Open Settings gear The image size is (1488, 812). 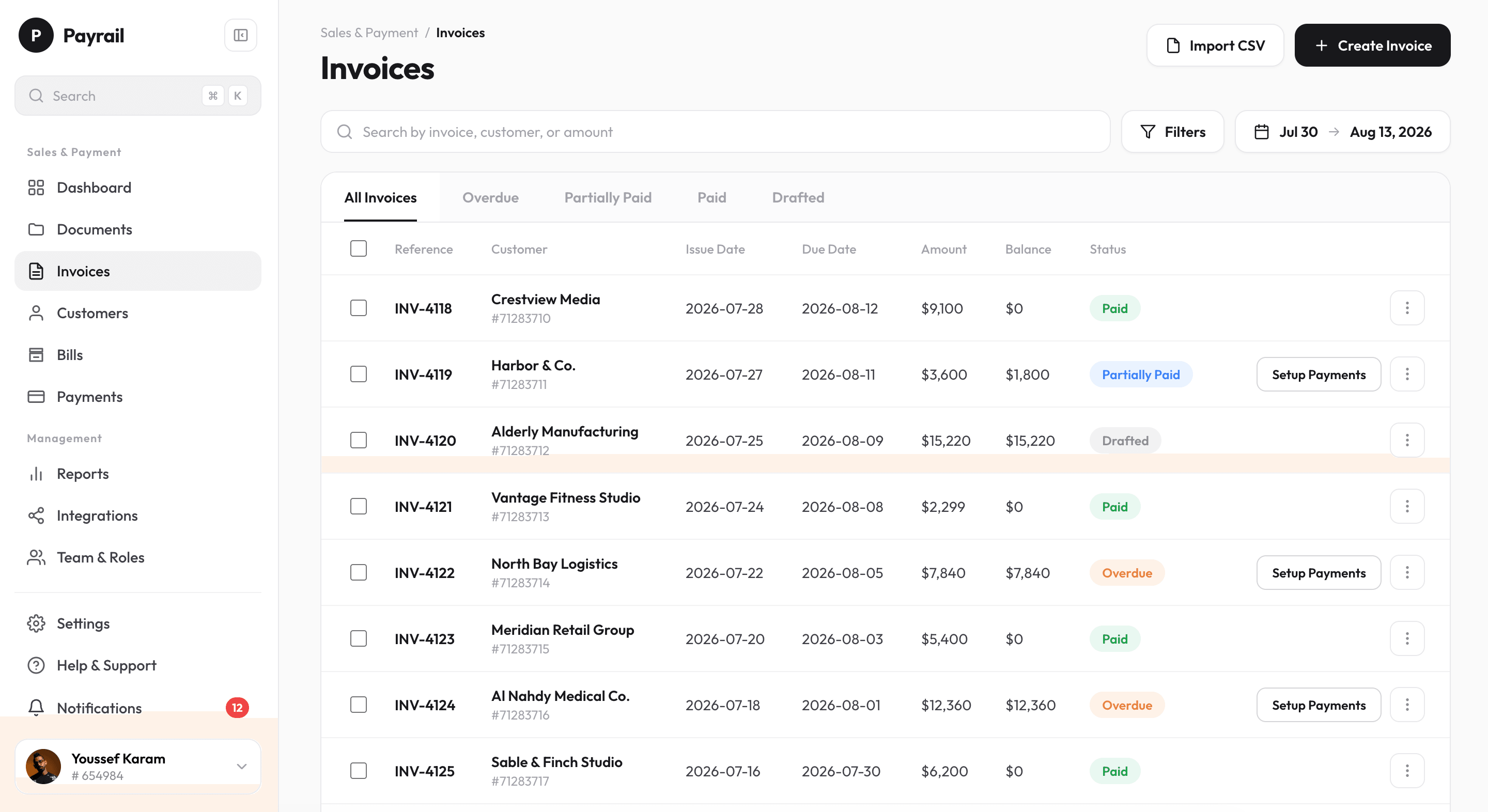pos(137,624)
